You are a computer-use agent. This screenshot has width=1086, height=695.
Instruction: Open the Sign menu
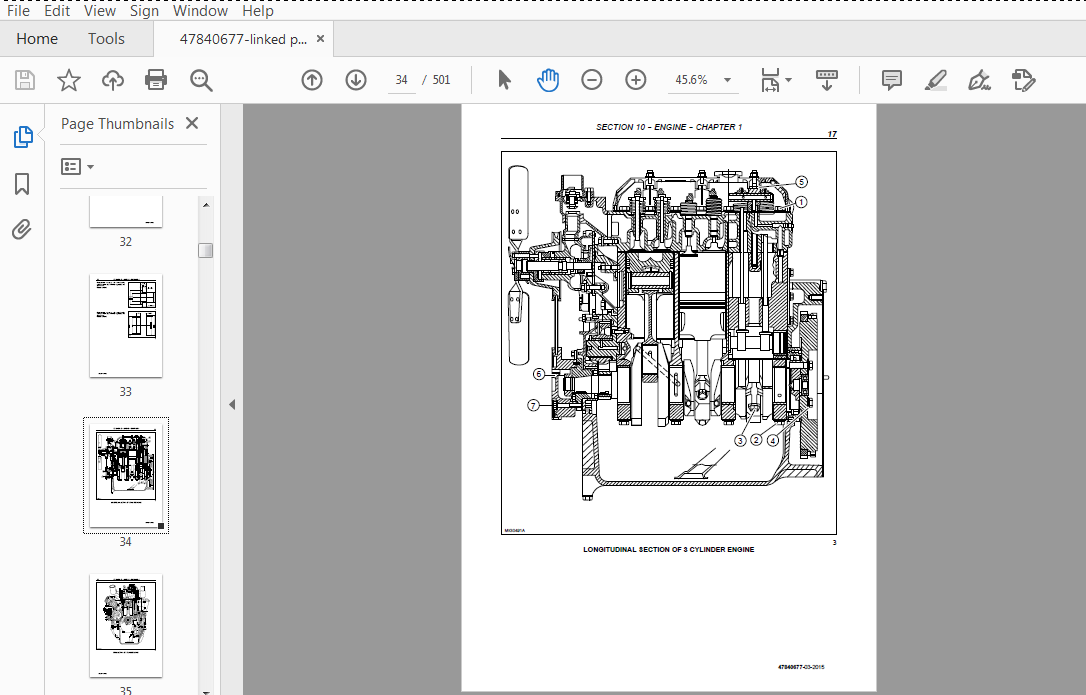coord(144,11)
